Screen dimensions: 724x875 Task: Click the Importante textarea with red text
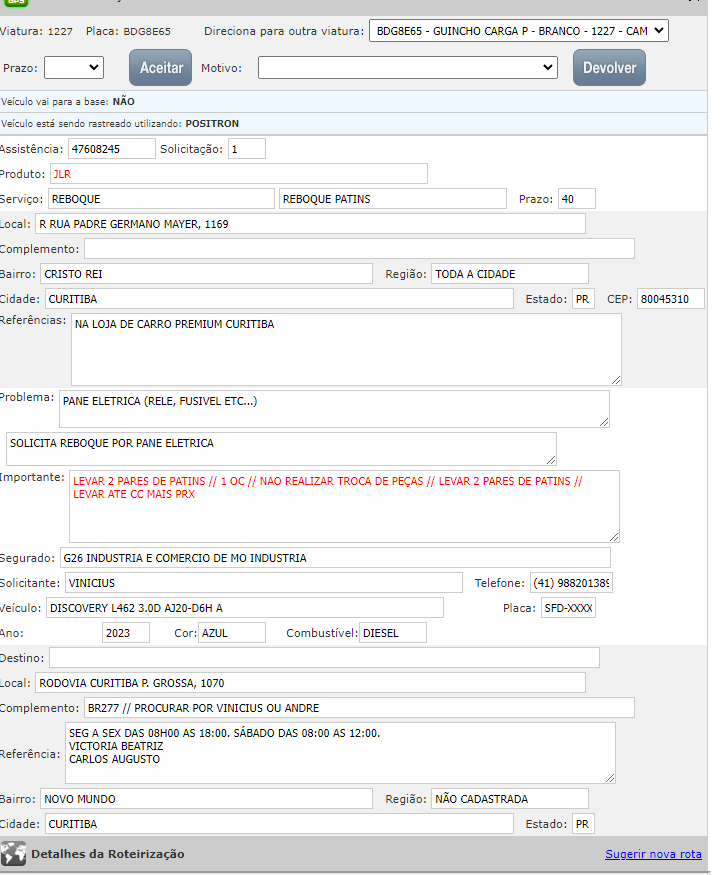[344, 506]
